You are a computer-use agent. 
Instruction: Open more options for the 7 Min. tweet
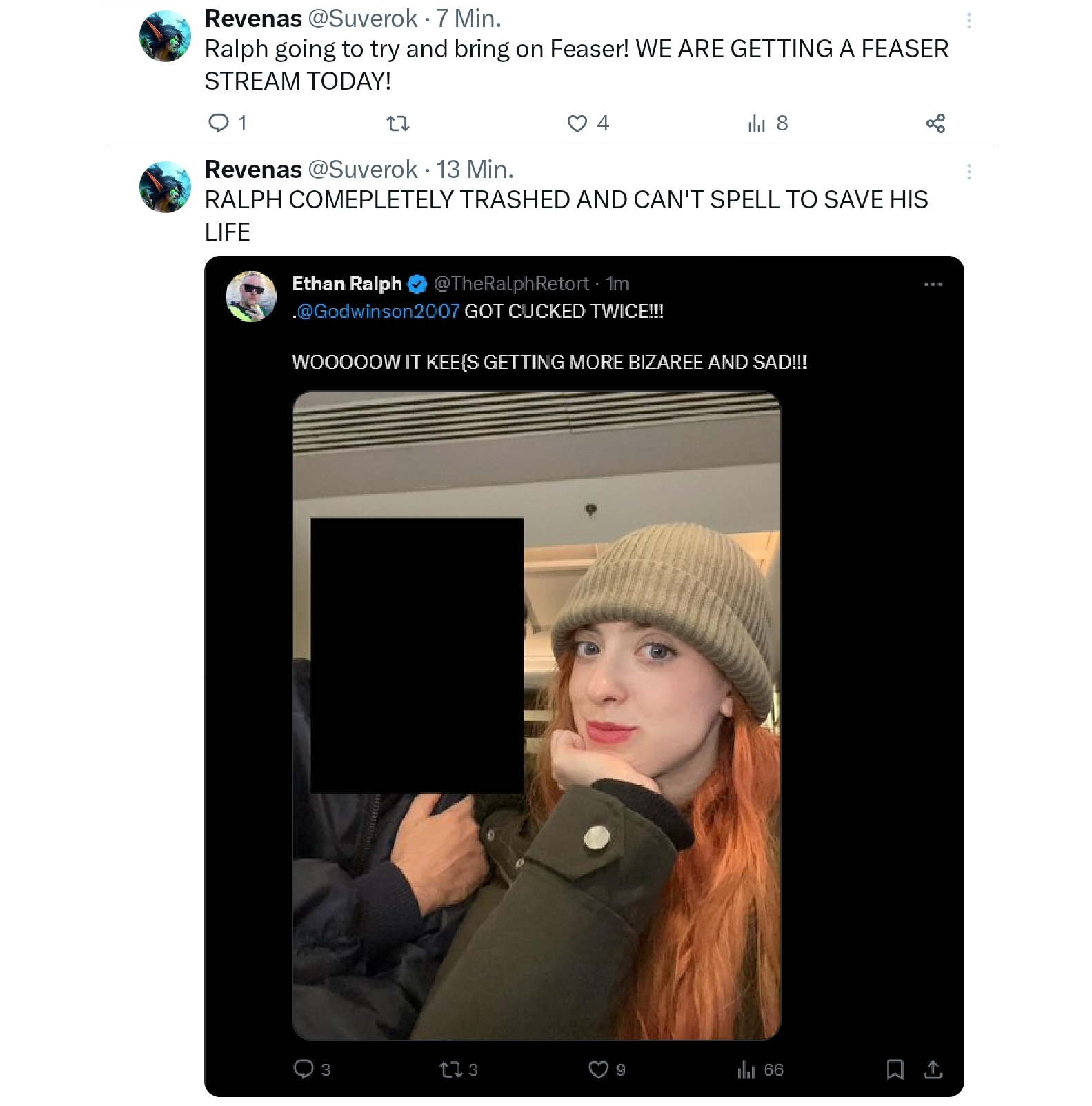click(x=969, y=21)
